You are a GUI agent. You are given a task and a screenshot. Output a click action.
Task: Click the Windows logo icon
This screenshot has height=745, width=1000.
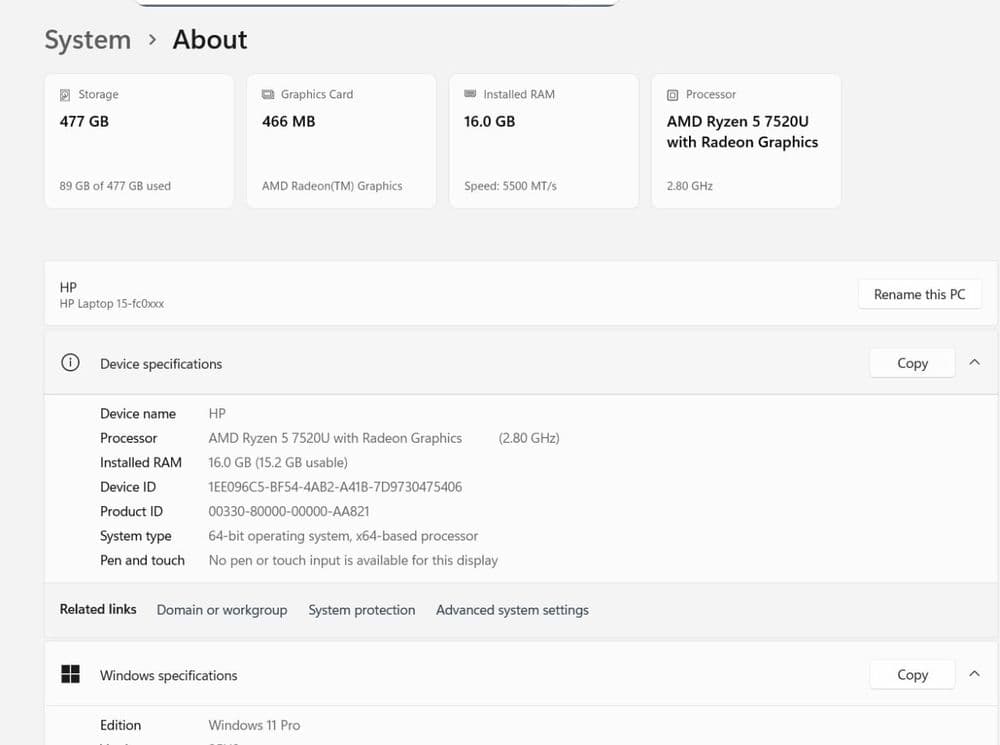[x=70, y=674]
